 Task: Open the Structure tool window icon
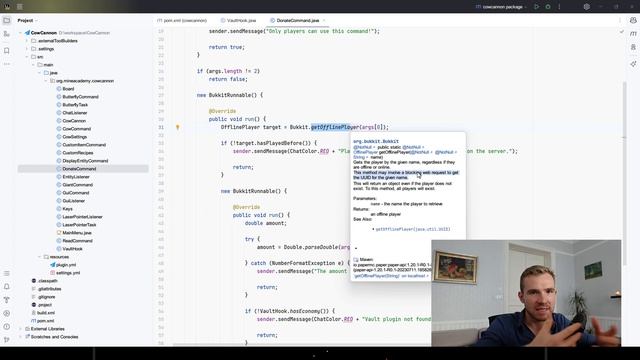(x=7, y=34)
